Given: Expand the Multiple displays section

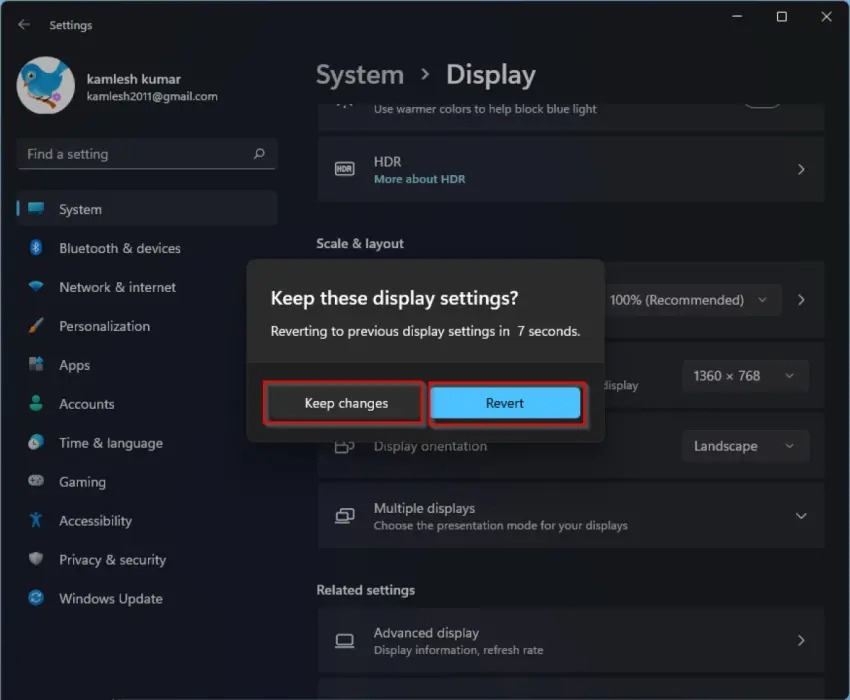Looking at the screenshot, I should coord(800,516).
